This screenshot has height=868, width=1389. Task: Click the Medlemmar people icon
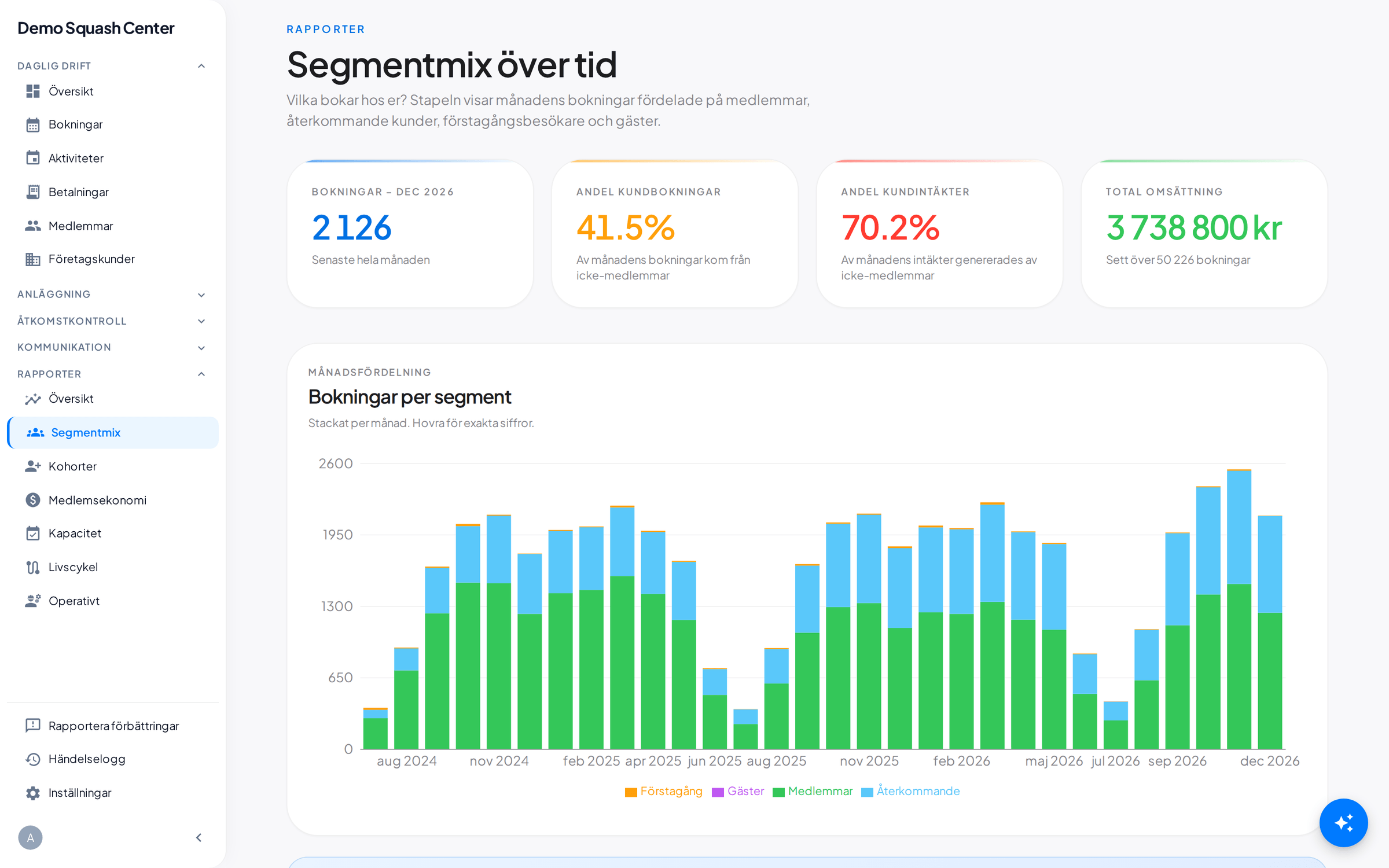[33, 226]
